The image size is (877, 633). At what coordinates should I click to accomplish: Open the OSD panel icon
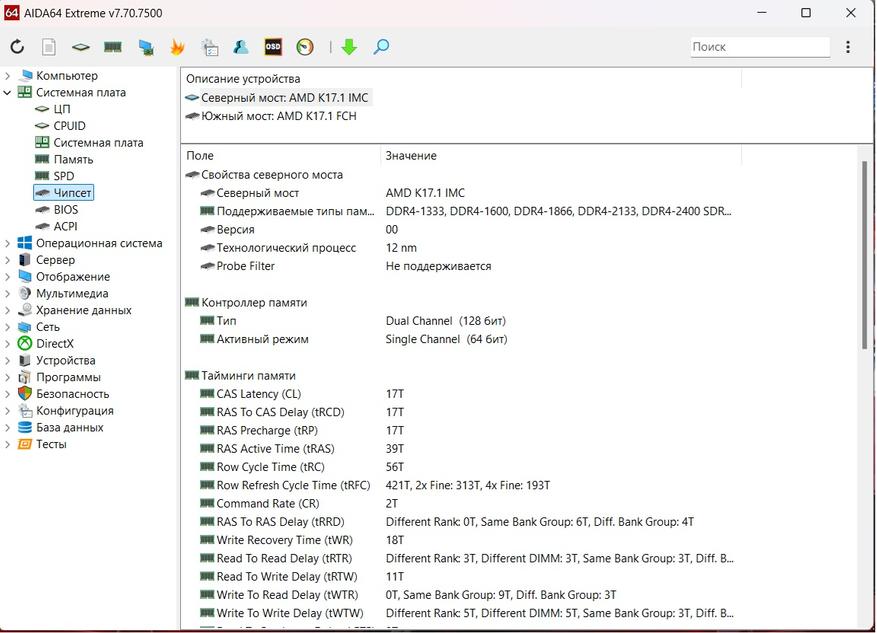tap(273, 47)
